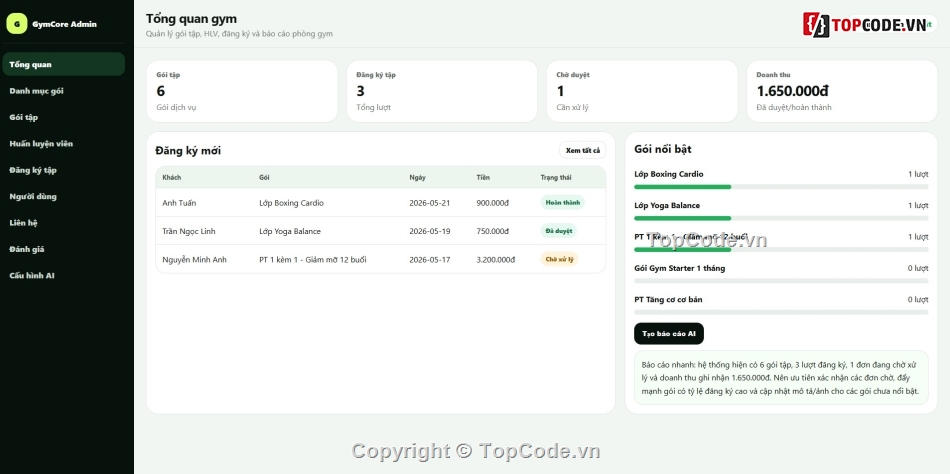Navigate to Người dùng in sidebar
The width and height of the screenshot is (950, 474).
[x=64, y=196]
